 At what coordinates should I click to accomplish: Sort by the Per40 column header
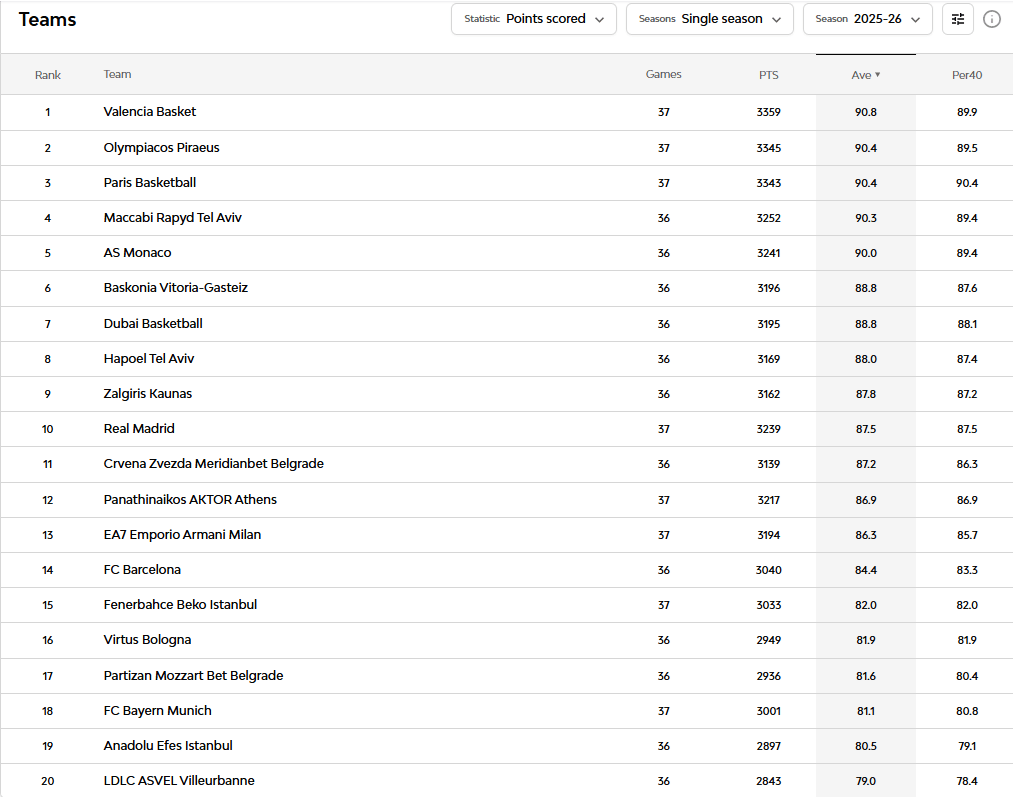click(966, 75)
